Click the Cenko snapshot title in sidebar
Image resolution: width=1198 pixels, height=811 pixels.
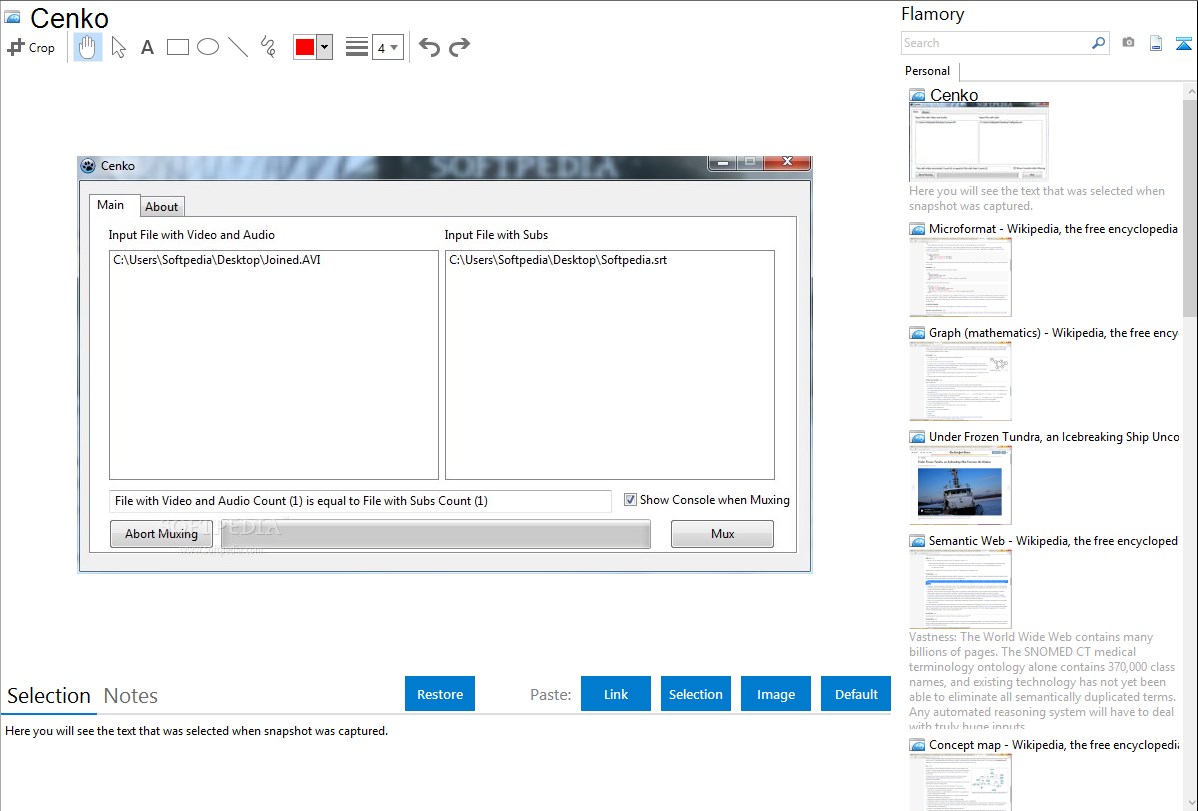click(954, 95)
